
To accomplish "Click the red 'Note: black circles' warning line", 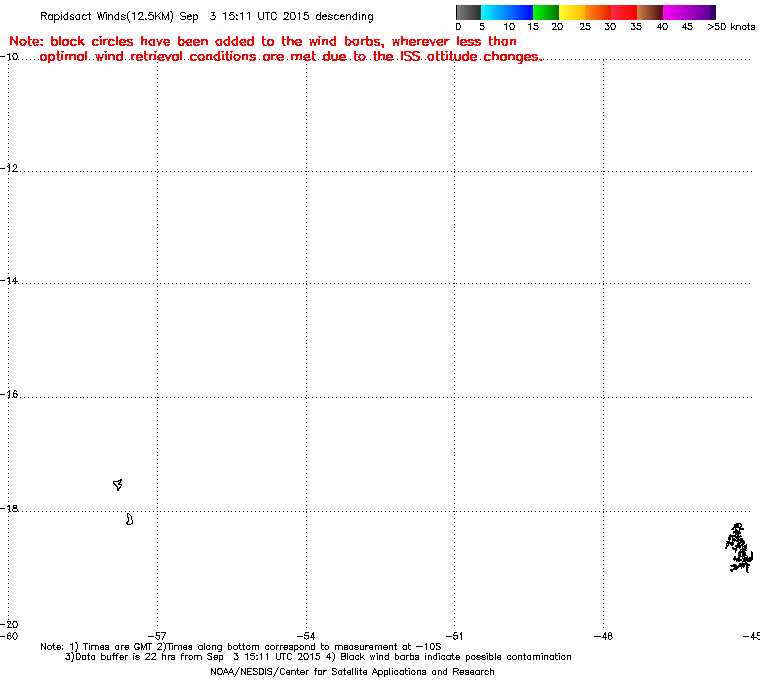I will 263,41.
